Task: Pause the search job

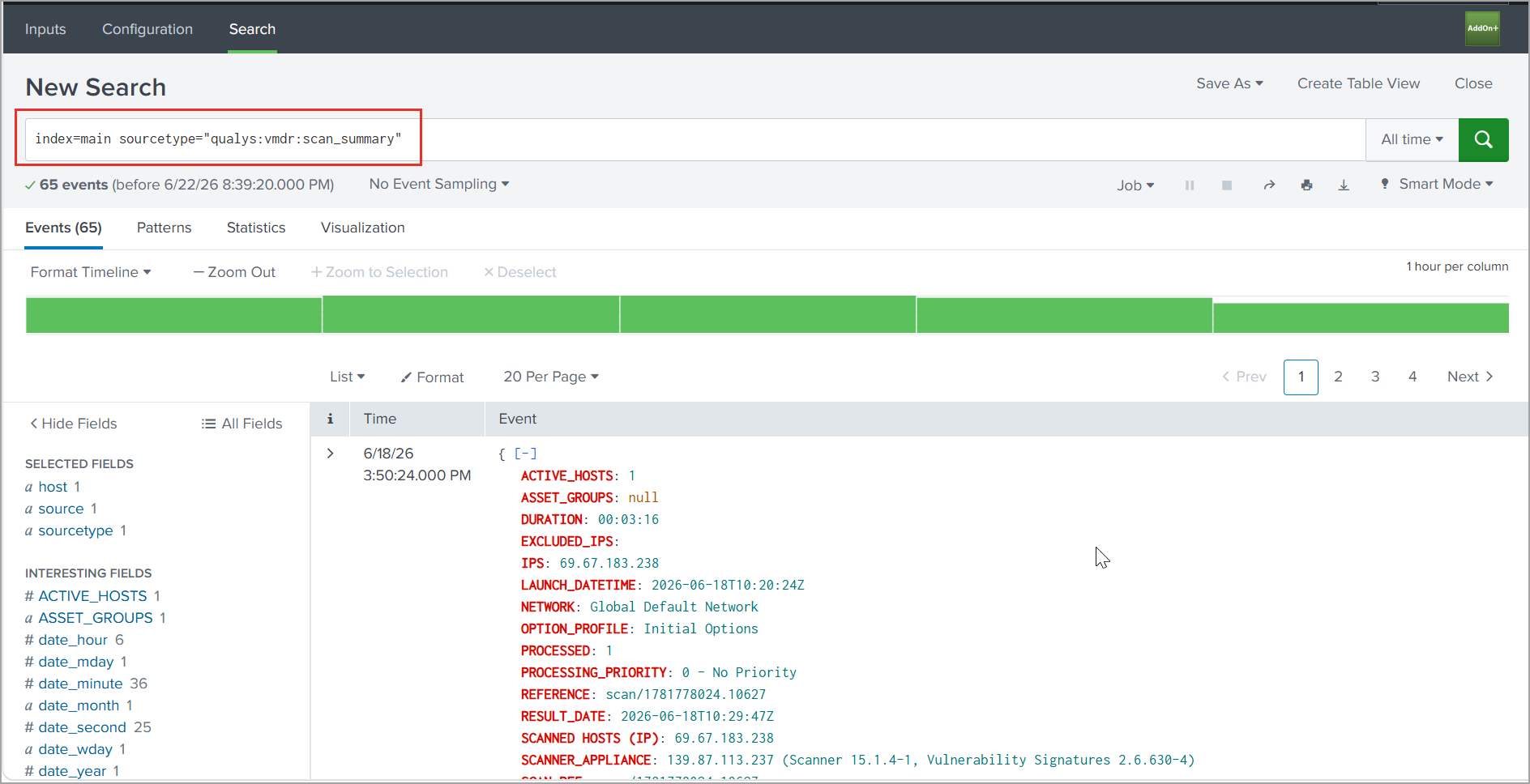Action: coord(1190,185)
